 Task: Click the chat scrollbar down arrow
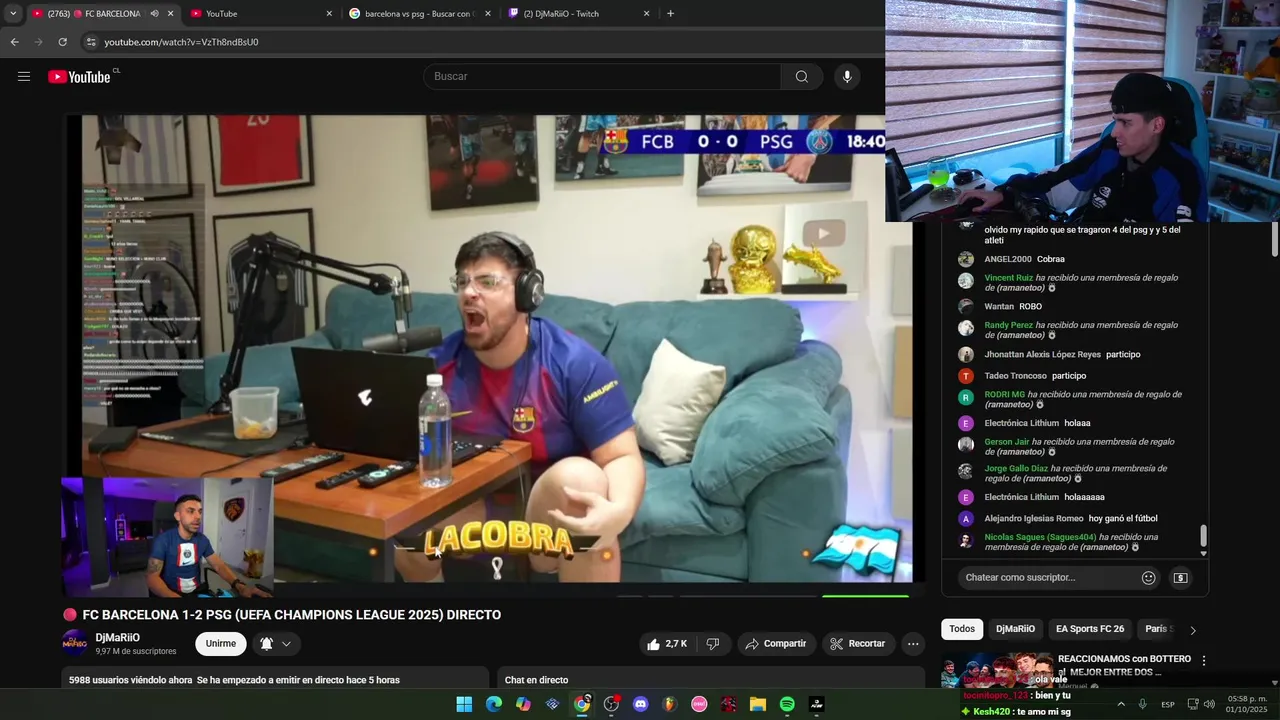1203,553
